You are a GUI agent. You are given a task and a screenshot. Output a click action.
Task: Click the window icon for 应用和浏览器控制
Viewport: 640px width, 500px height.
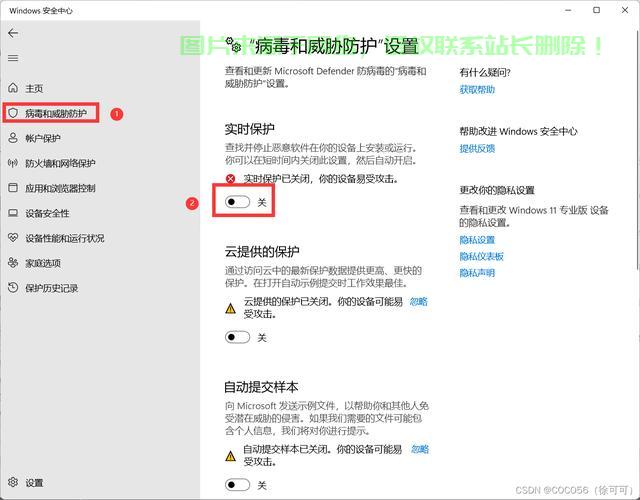click(13, 188)
